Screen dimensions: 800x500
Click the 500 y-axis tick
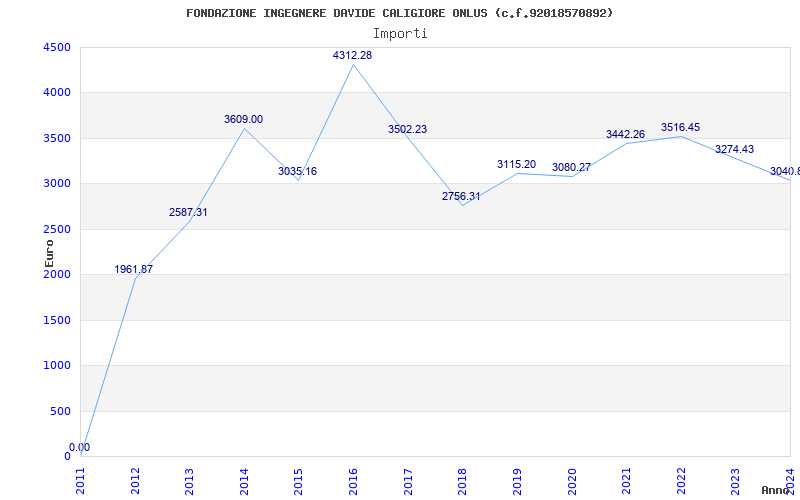(61, 411)
